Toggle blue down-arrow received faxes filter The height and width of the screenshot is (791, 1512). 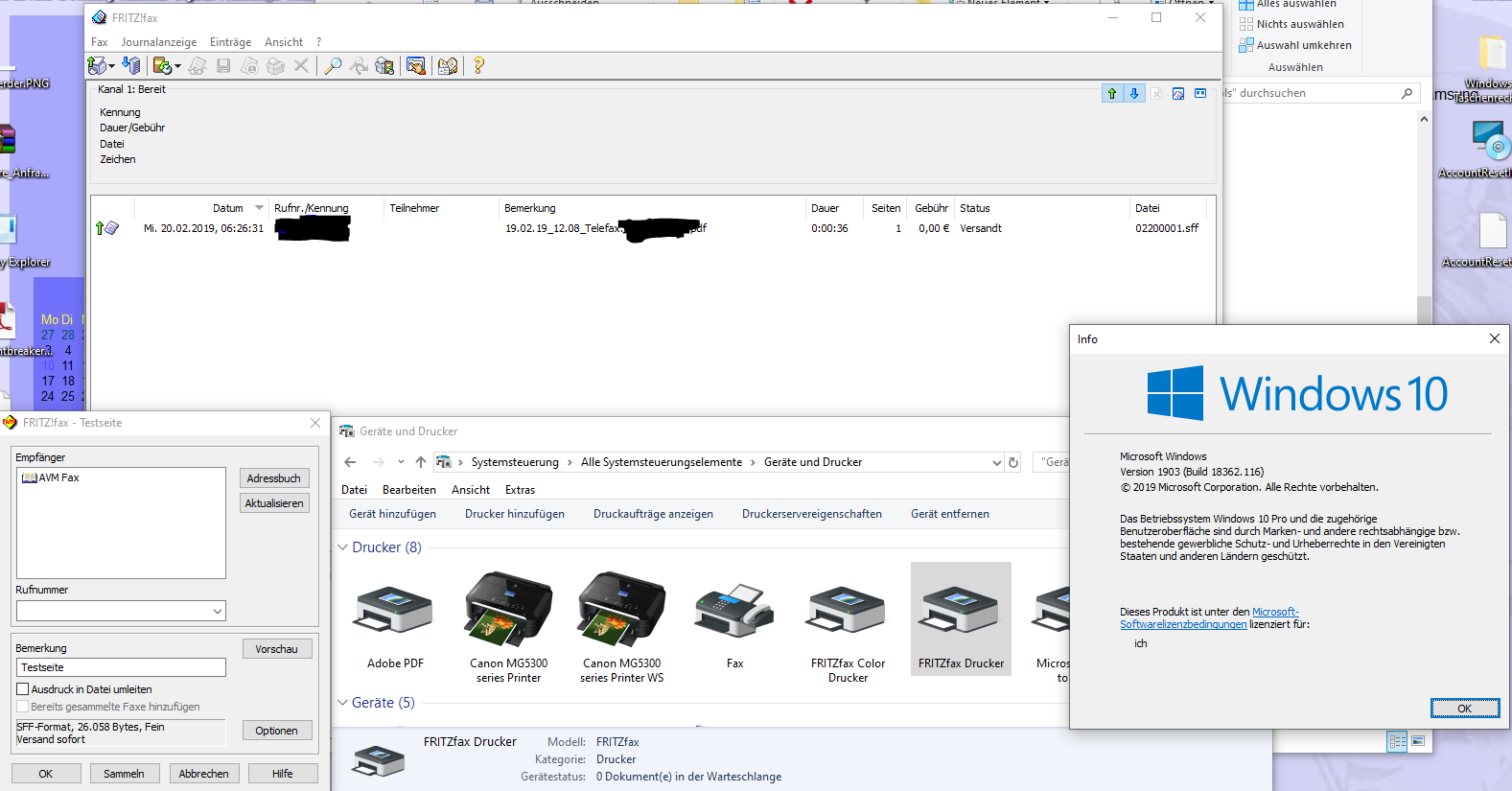pos(1134,93)
